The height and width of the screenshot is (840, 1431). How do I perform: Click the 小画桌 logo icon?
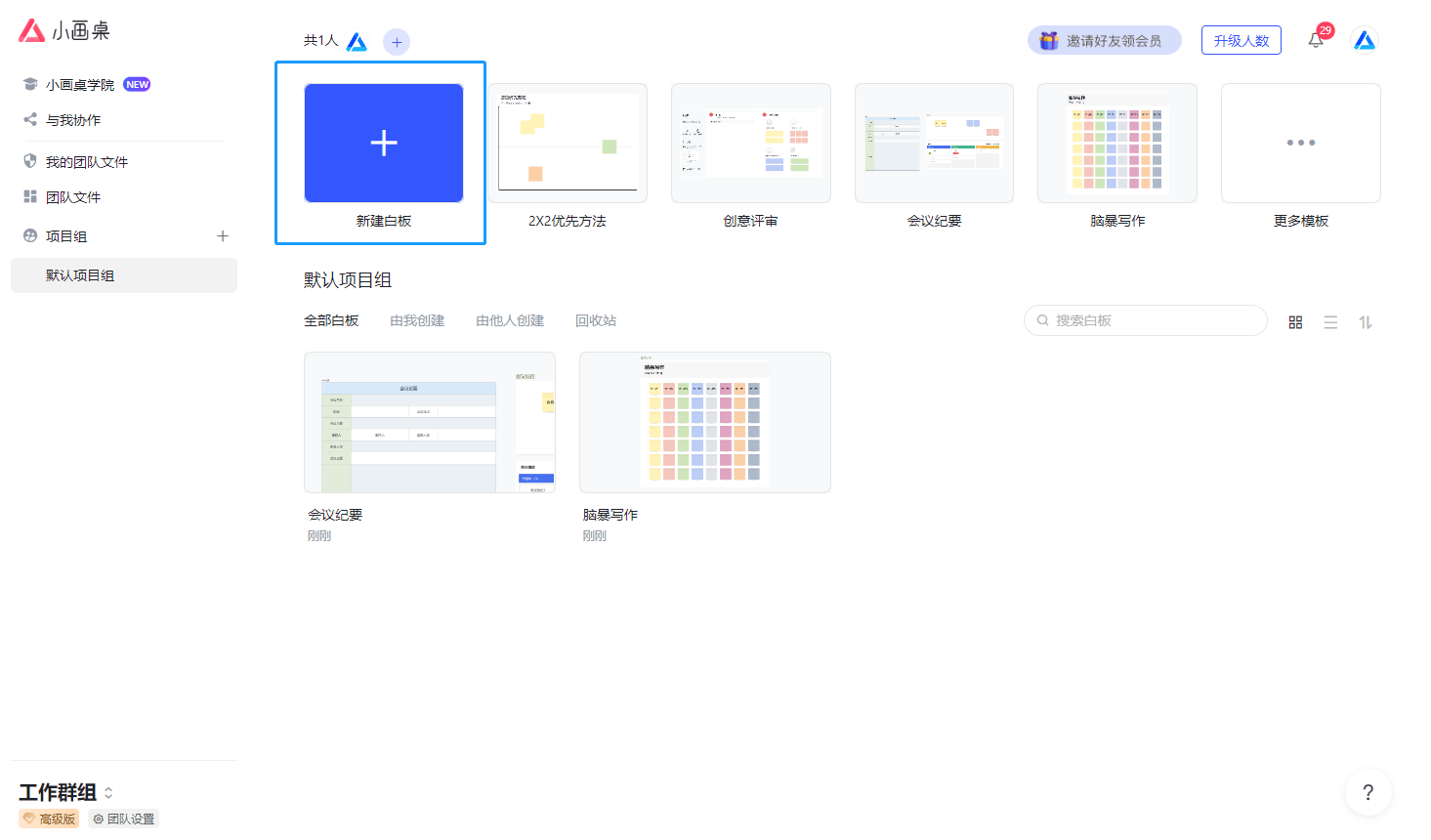tap(32, 30)
